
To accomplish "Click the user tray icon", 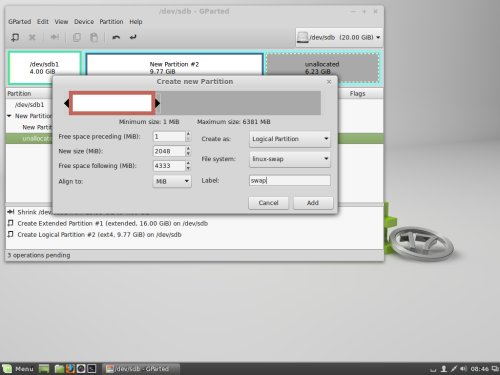I will click(x=444, y=369).
